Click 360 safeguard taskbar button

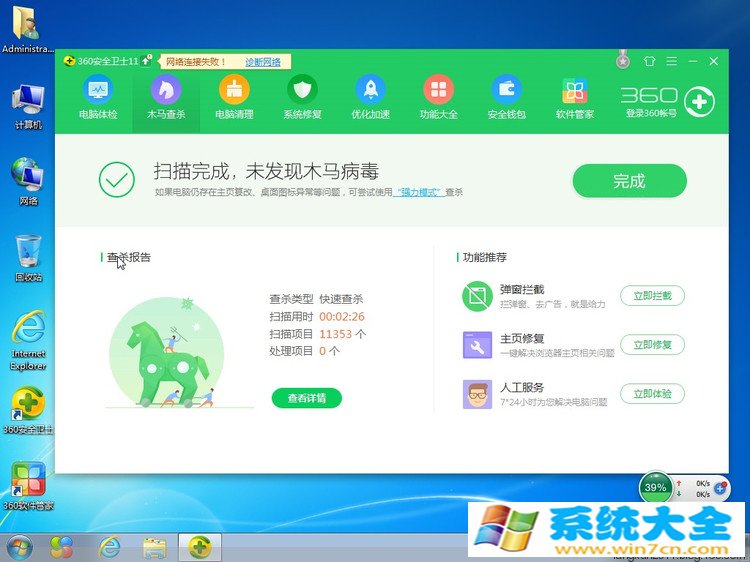(200, 547)
